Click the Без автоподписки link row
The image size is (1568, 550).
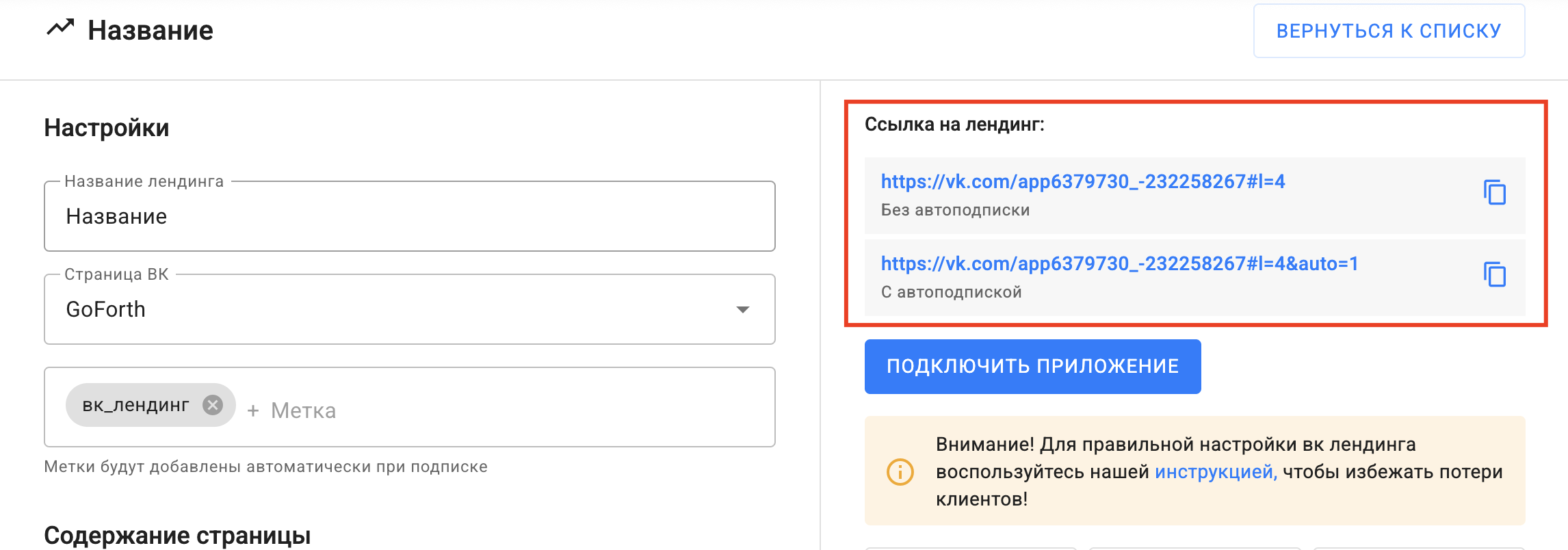tap(955, 210)
